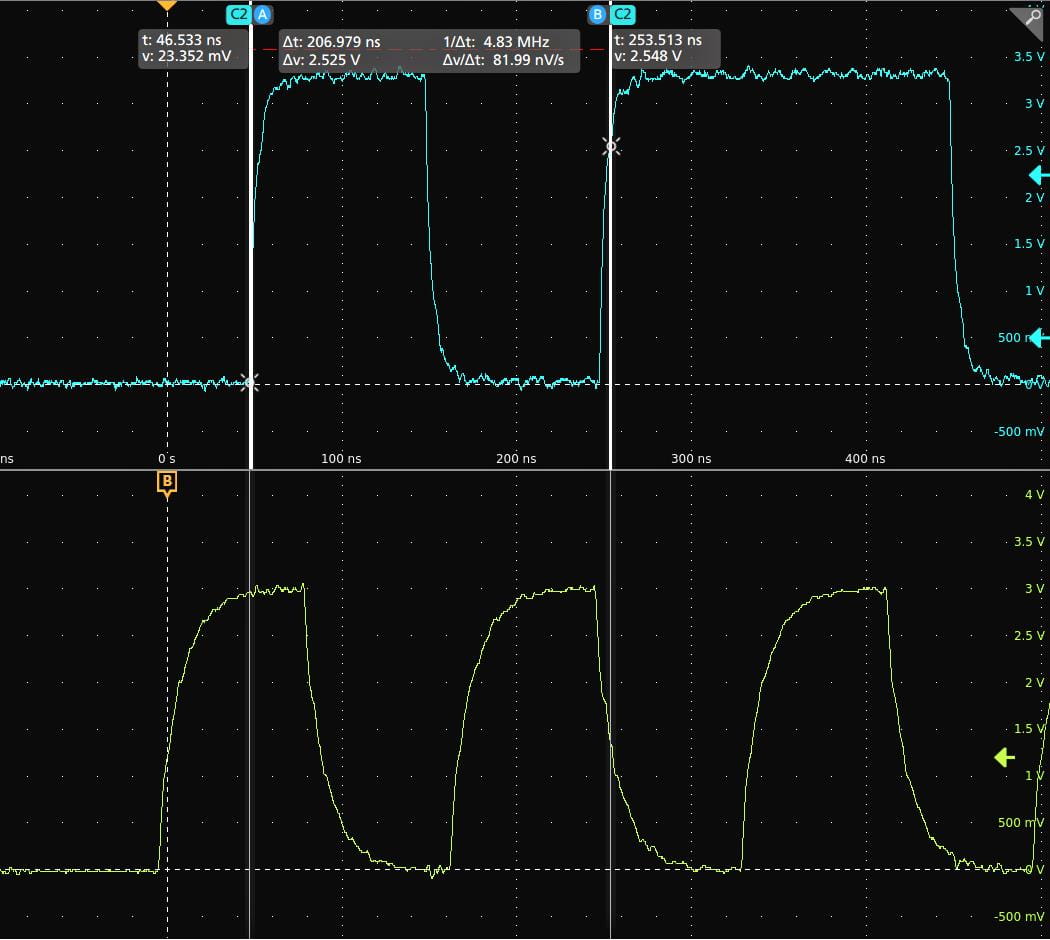Click the magnifier zoom icon in corner
1050x940 pixels.
tap(1027, 21)
